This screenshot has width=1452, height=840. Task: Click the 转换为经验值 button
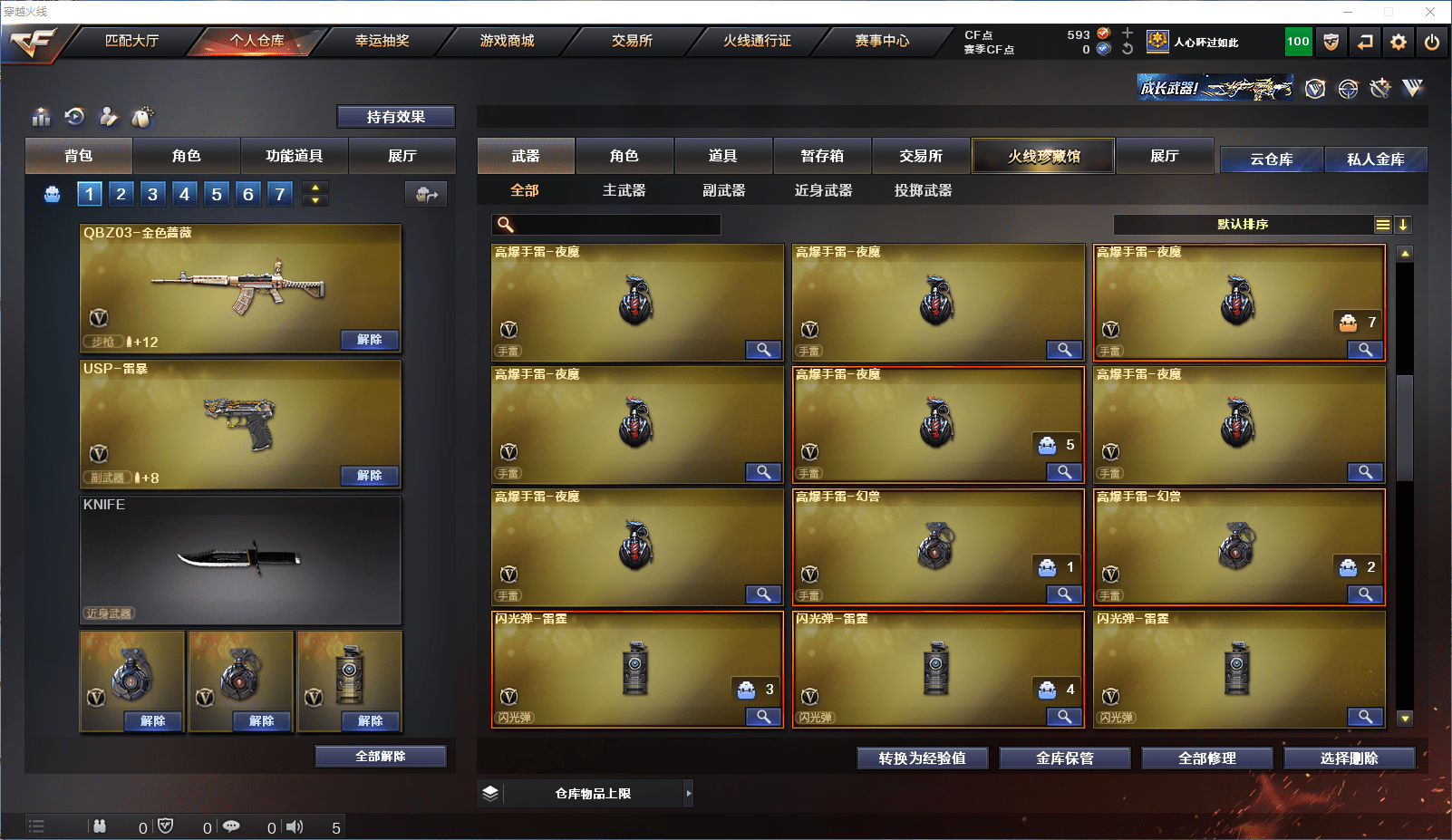click(922, 758)
